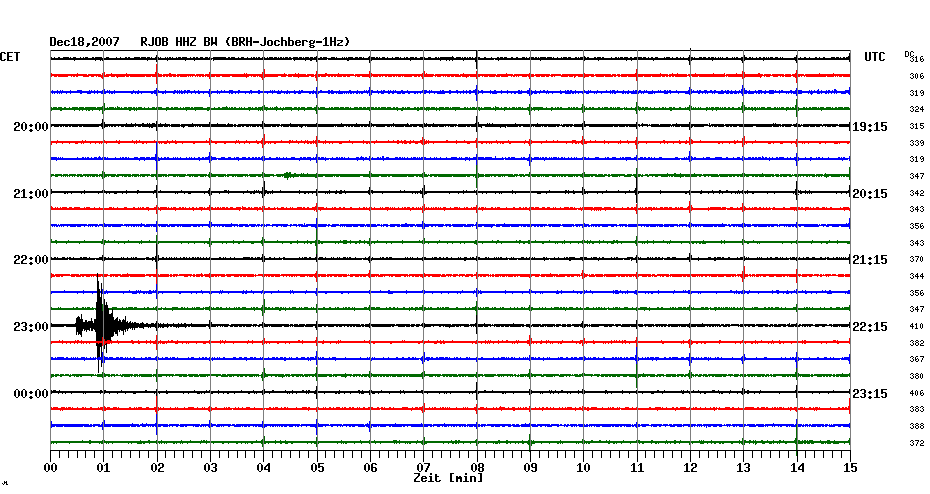
Task: Click minute tick label 03 on axis
Action: (x=211, y=468)
